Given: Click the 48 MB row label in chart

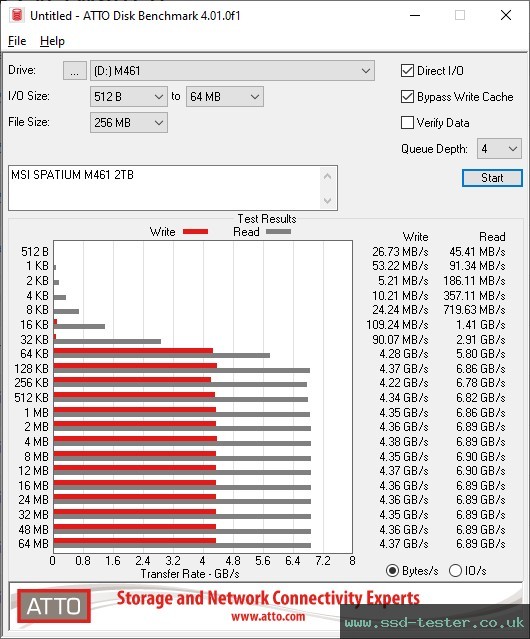Looking at the screenshot, I should [x=33, y=530].
